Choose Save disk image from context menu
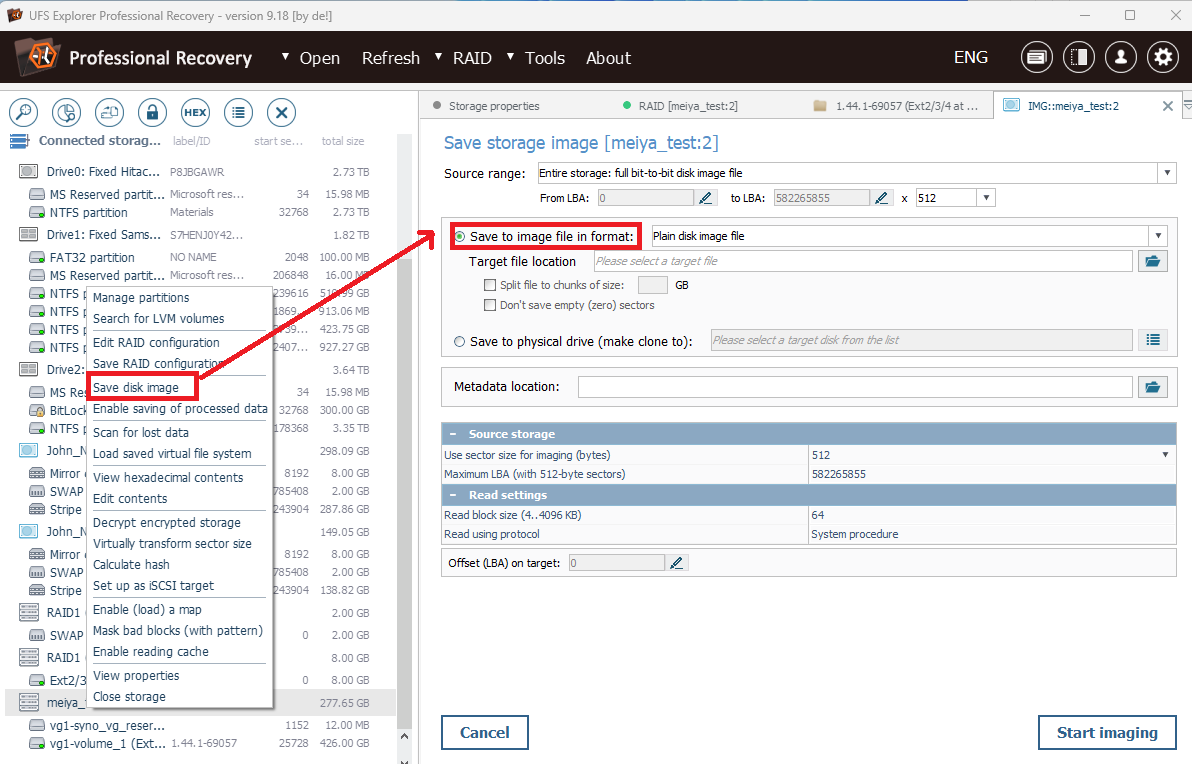The width and height of the screenshot is (1192, 764). point(136,387)
